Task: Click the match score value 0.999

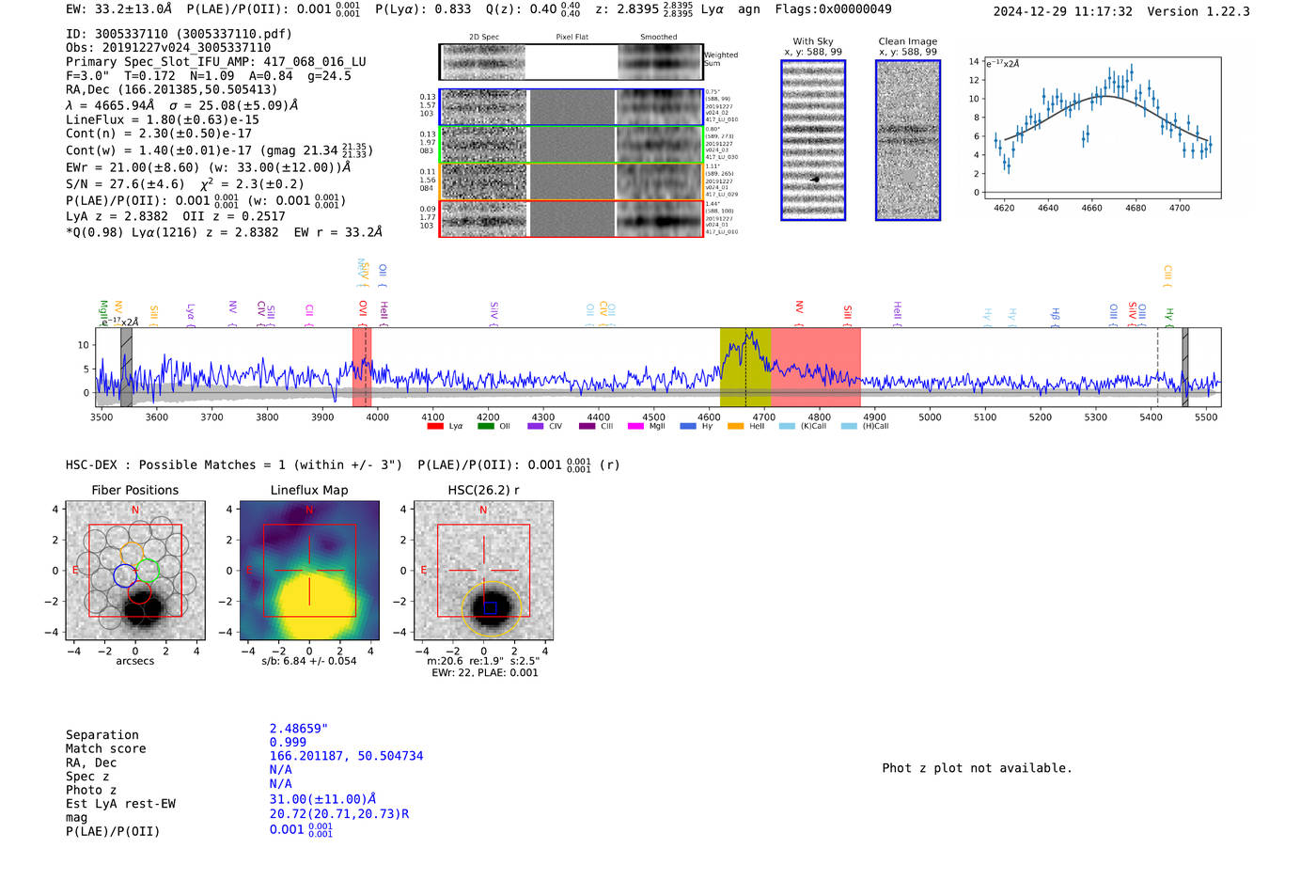Action: (x=288, y=742)
